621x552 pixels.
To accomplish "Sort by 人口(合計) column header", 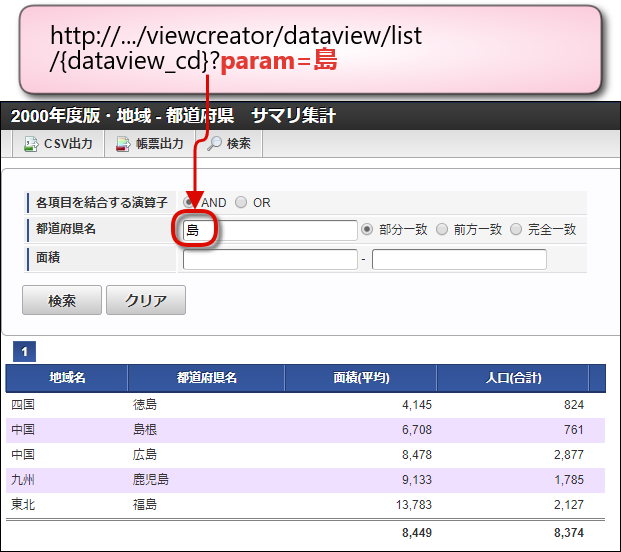I will coord(513,378).
